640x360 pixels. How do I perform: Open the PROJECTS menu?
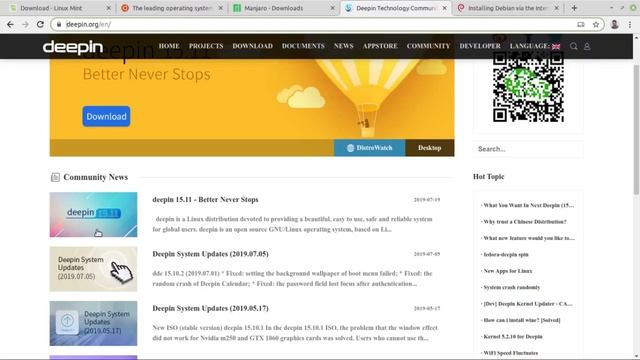tap(206, 46)
